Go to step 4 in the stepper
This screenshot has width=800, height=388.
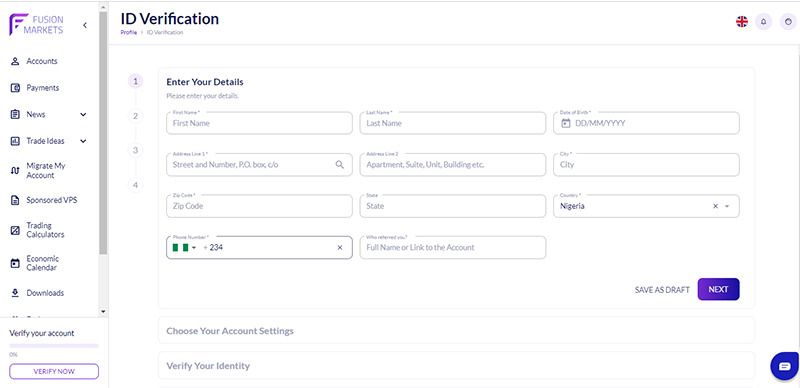(x=136, y=185)
